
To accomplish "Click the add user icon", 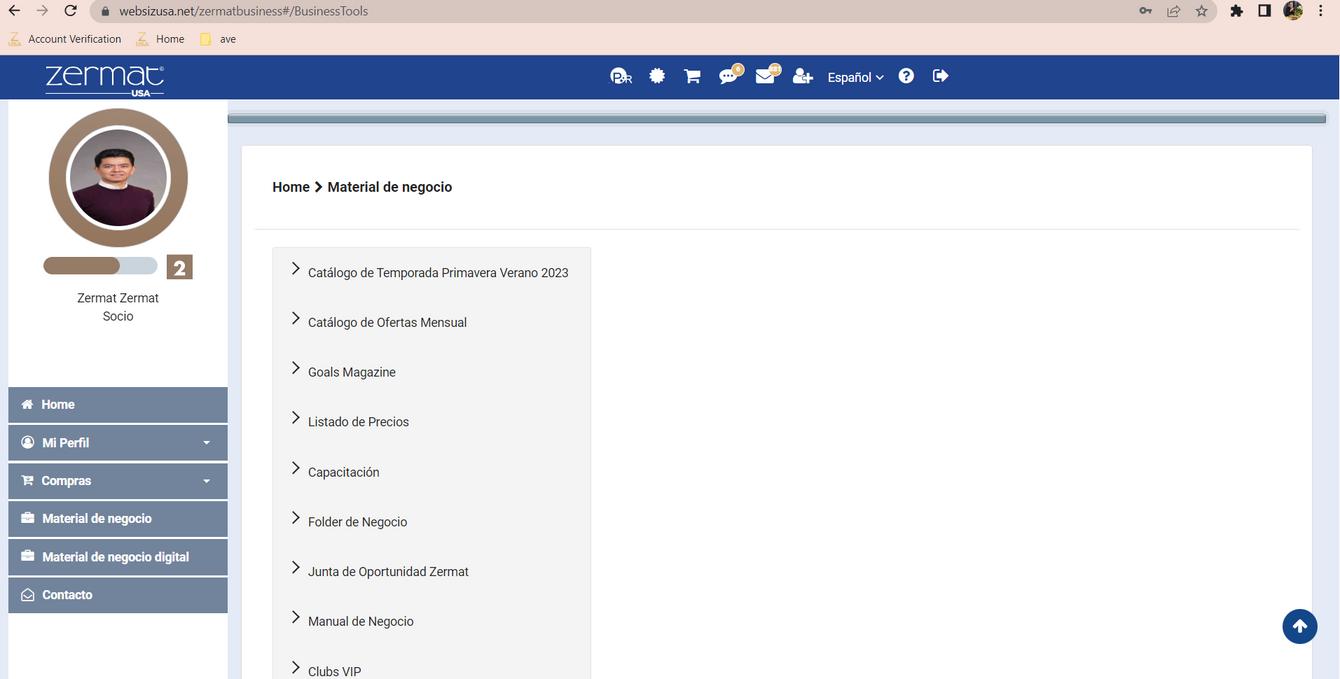I will coord(802,76).
